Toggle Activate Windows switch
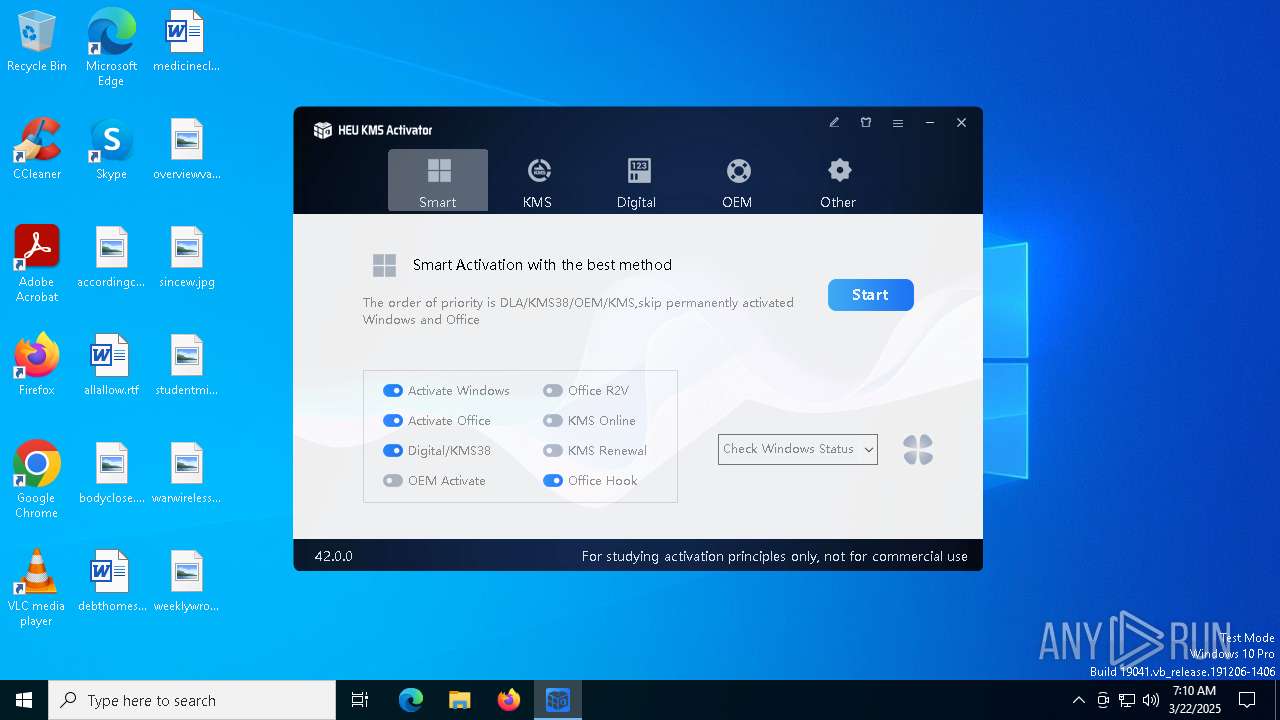Screen dimensions: 1280x720 pyautogui.click(x=393, y=391)
